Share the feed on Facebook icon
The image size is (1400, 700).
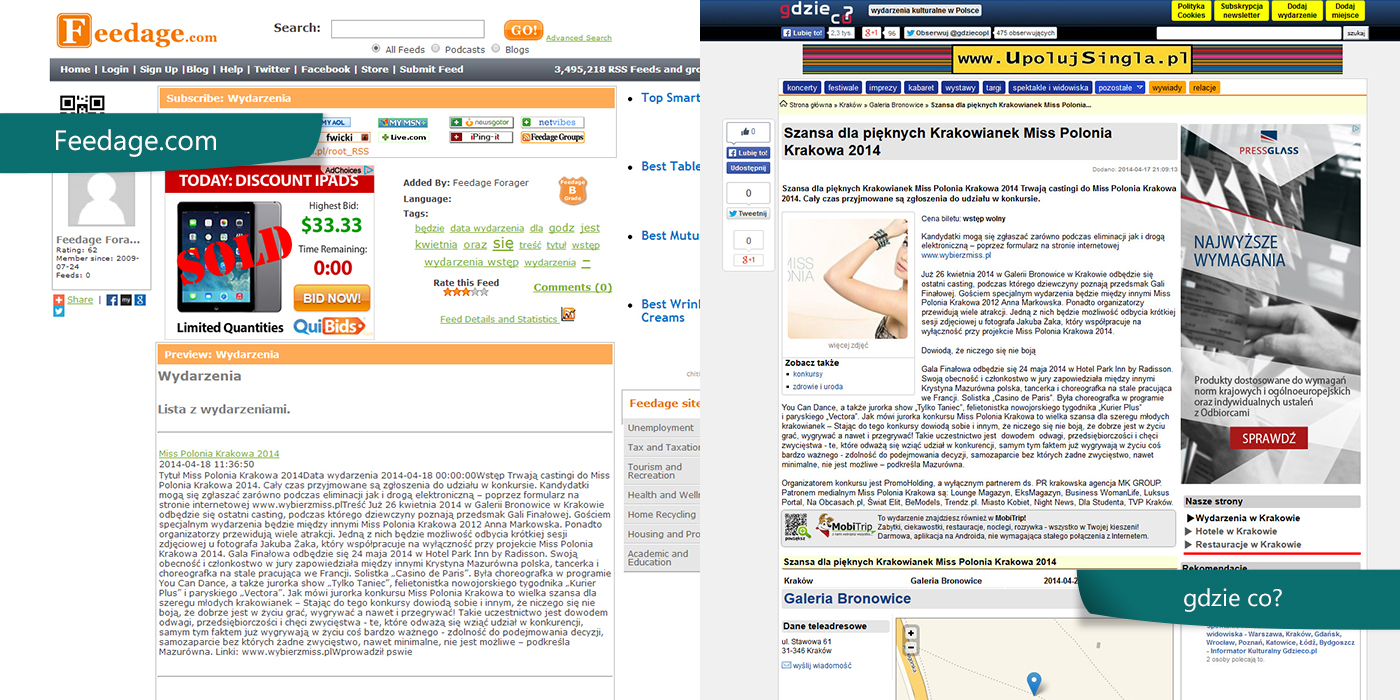pos(112,300)
